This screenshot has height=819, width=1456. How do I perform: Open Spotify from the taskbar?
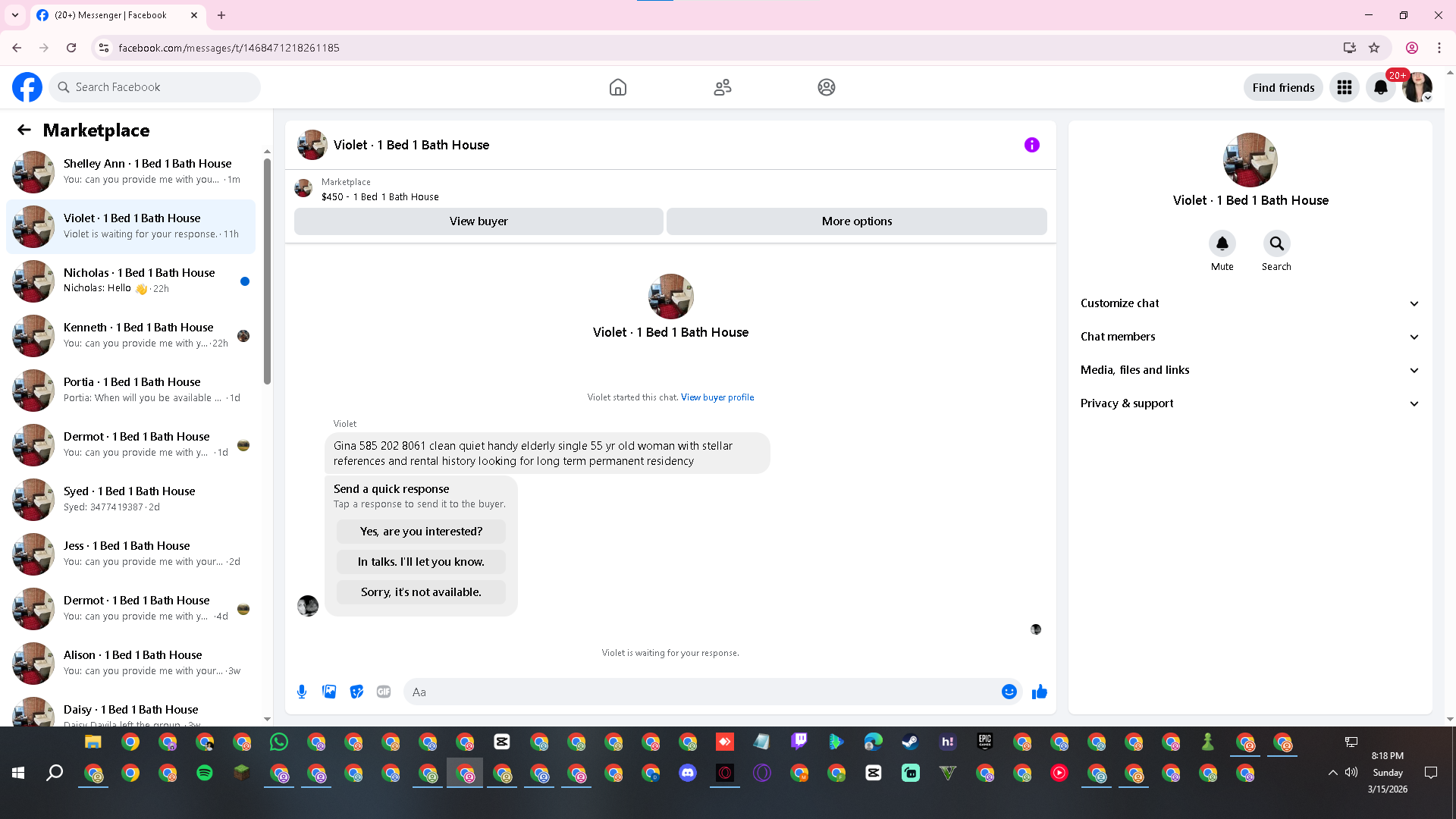tap(205, 773)
